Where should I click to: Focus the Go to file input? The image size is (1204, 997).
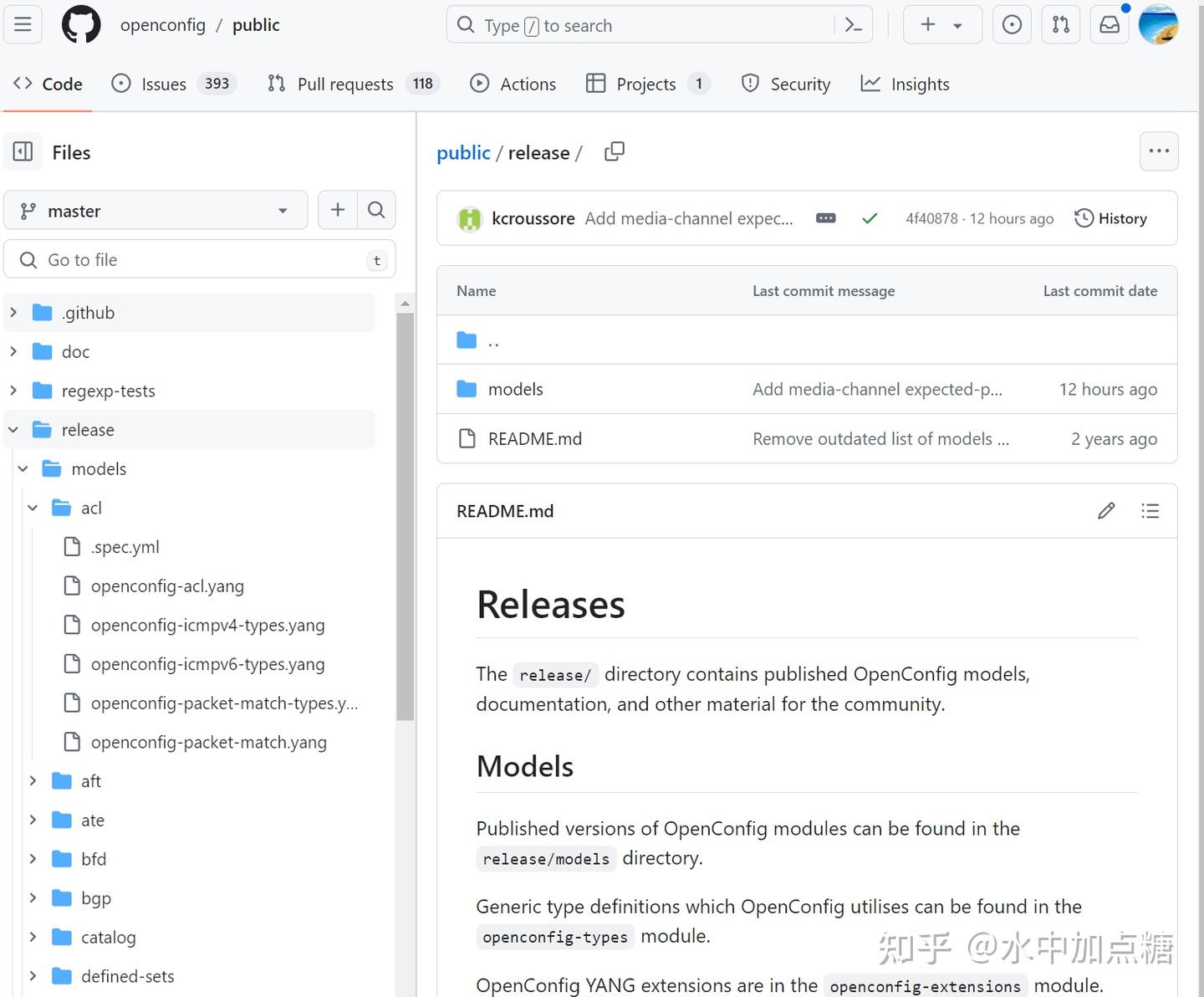coord(201,260)
